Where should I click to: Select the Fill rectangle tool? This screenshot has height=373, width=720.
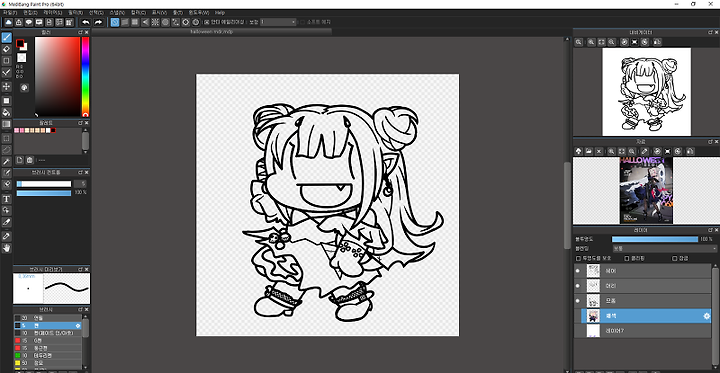point(6,101)
